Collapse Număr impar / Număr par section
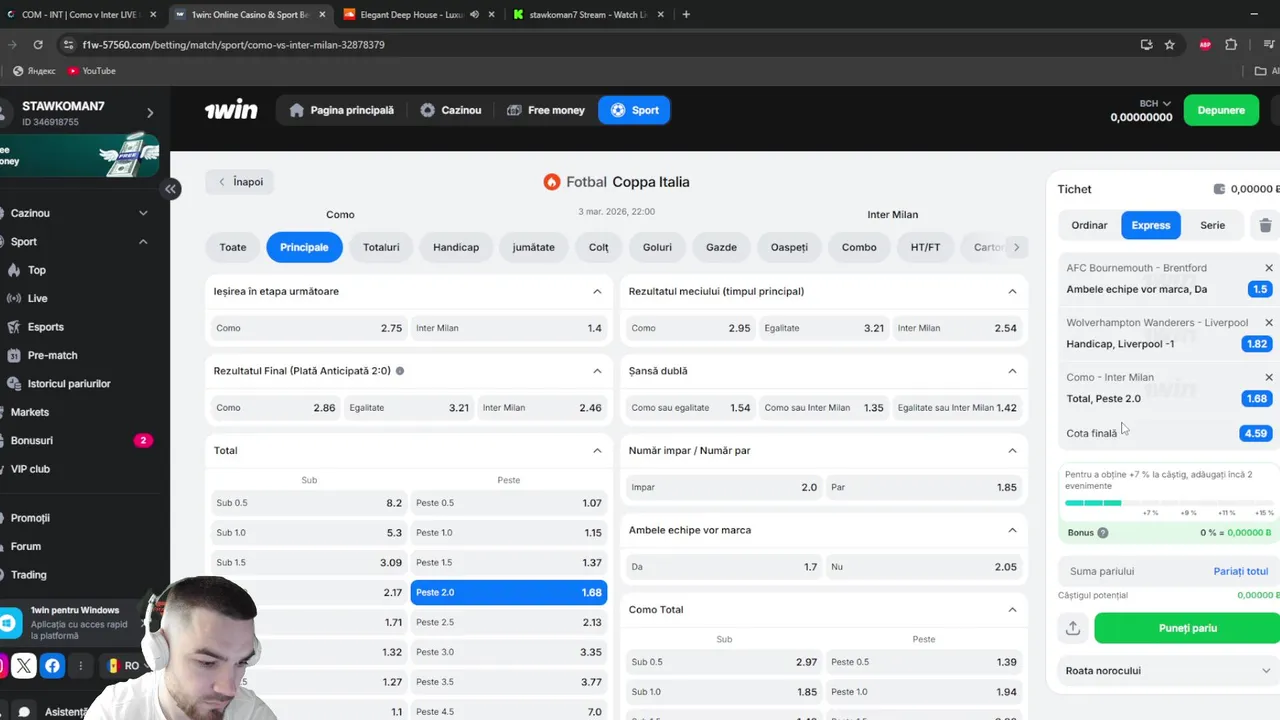Image resolution: width=1280 pixels, height=720 pixels. 1012,451
